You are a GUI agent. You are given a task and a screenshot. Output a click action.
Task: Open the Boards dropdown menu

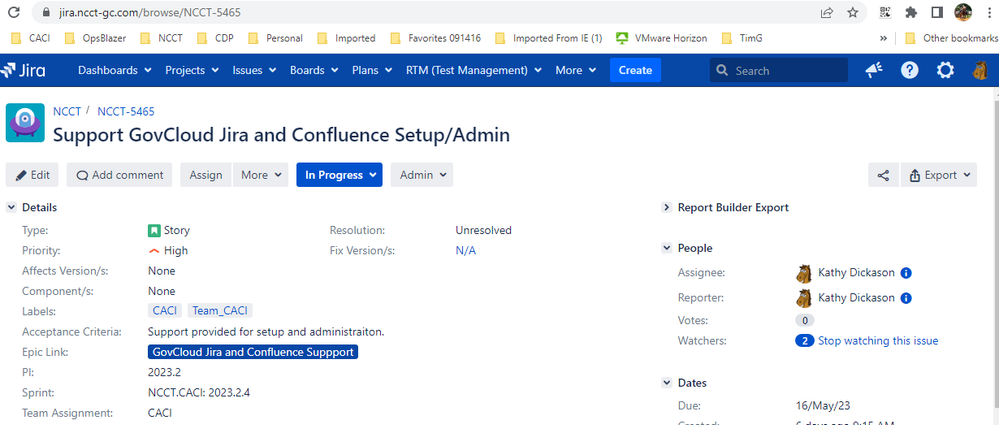[313, 70]
